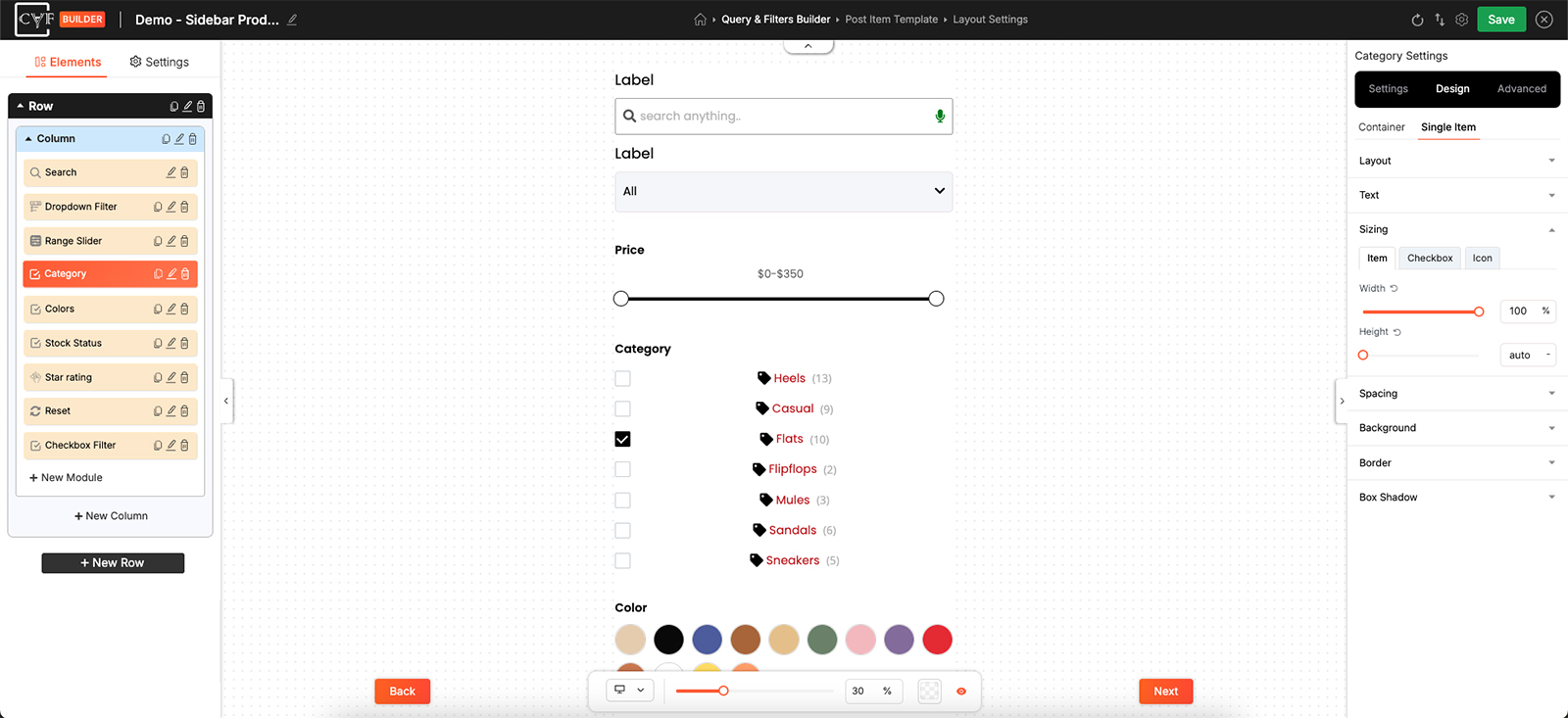1568x718 pixels.
Task: Expand the Layout section
Action: tap(1456, 161)
